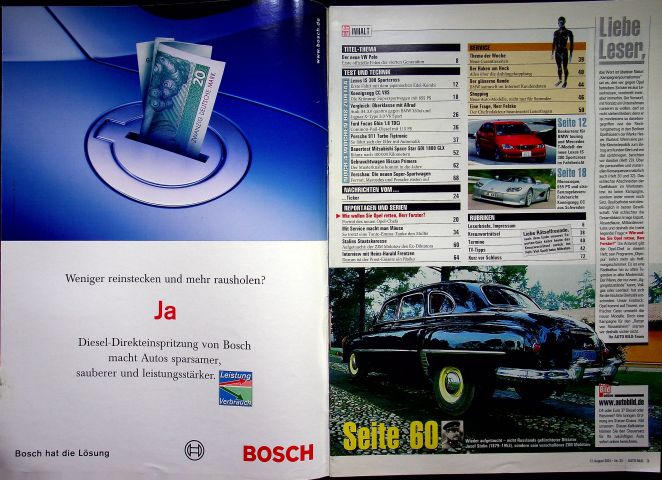Open the www.autobild.de web address
The height and width of the screenshot is (480, 662).
(x=624, y=397)
